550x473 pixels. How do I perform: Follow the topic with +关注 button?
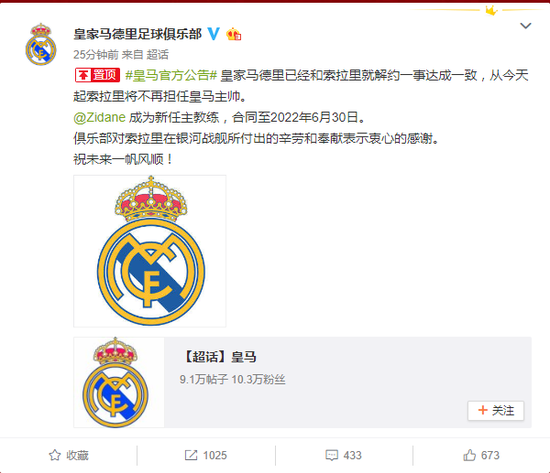496,411
